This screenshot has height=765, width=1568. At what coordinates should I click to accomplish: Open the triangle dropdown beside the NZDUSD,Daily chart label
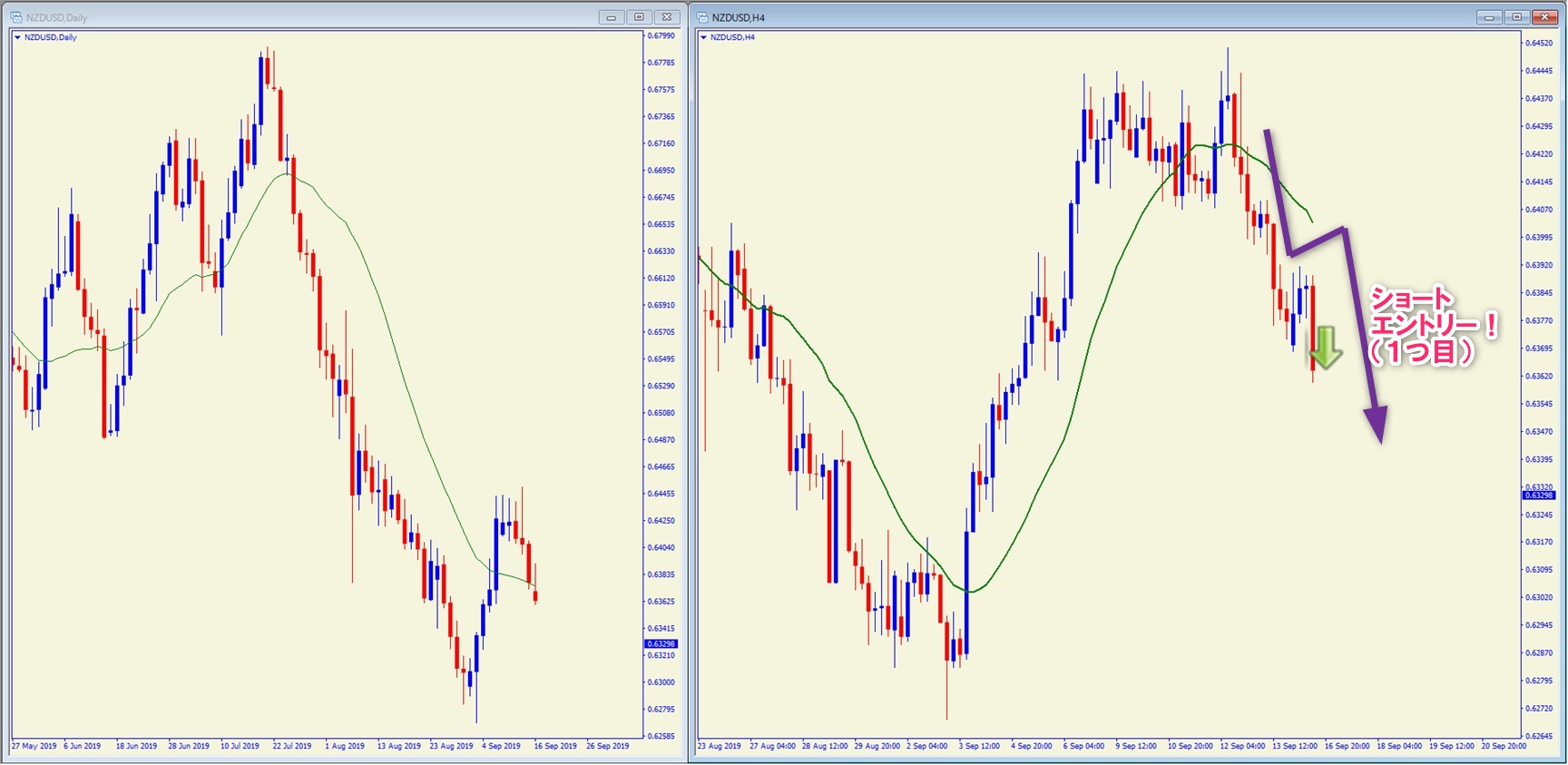pyautogui.click(x=17, y=37)
